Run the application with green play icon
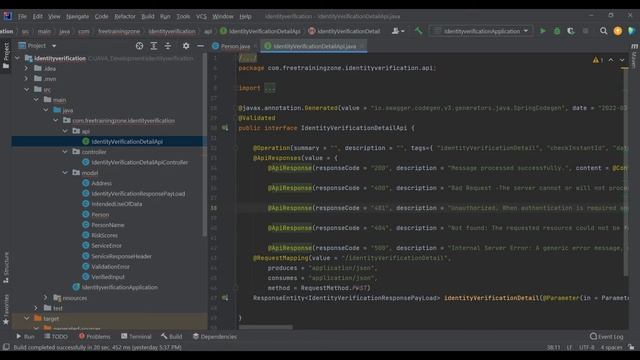The image size is (640, 360). tap(542, 31)
